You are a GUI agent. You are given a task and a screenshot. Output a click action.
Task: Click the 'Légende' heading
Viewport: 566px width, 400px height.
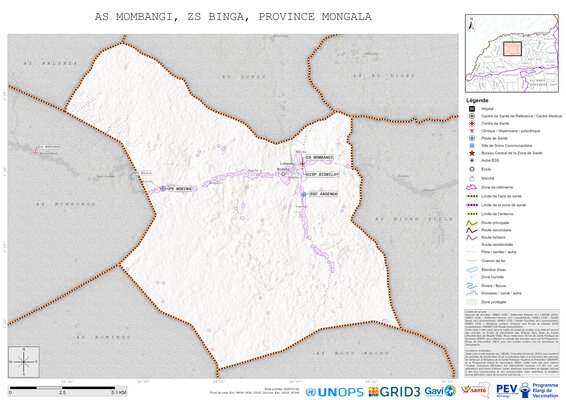coord(477,100)
